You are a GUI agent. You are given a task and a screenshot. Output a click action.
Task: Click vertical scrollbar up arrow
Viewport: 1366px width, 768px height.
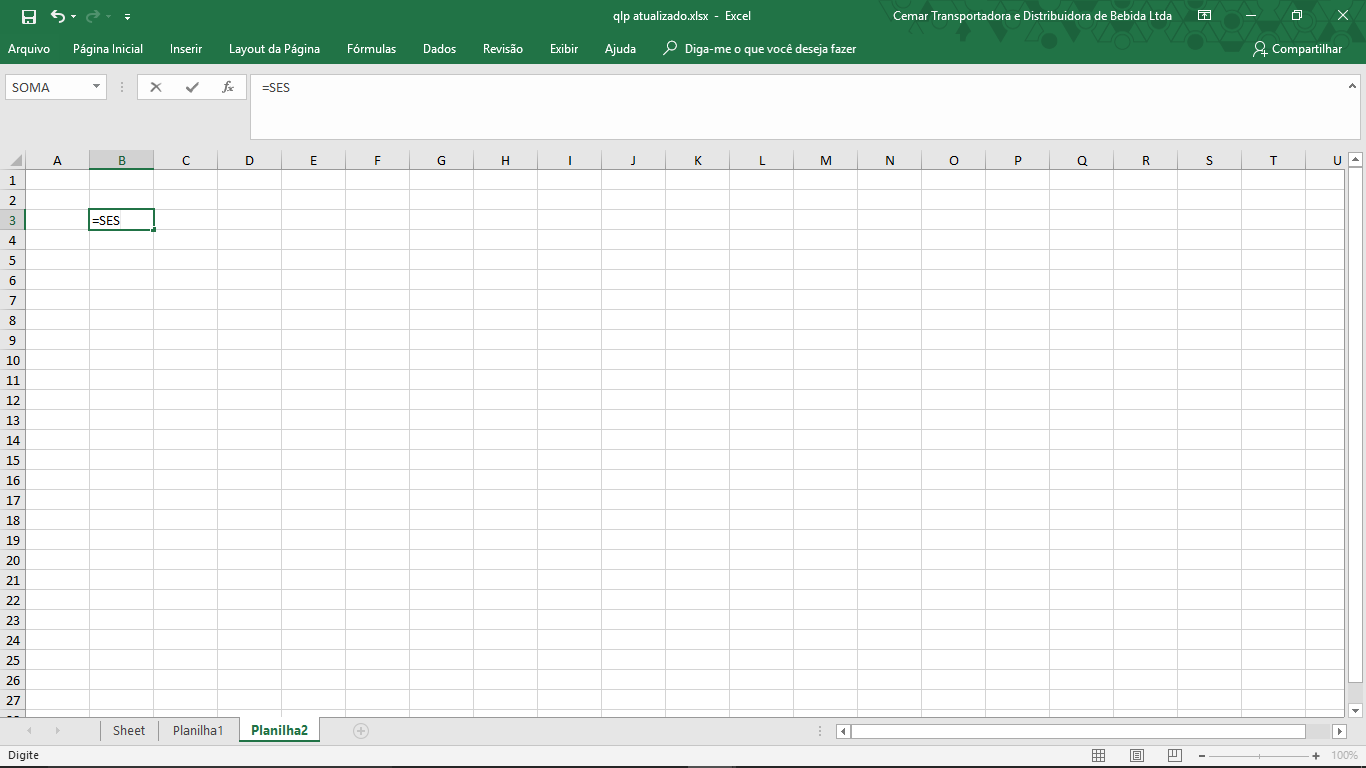click(x=1356, y=159)
